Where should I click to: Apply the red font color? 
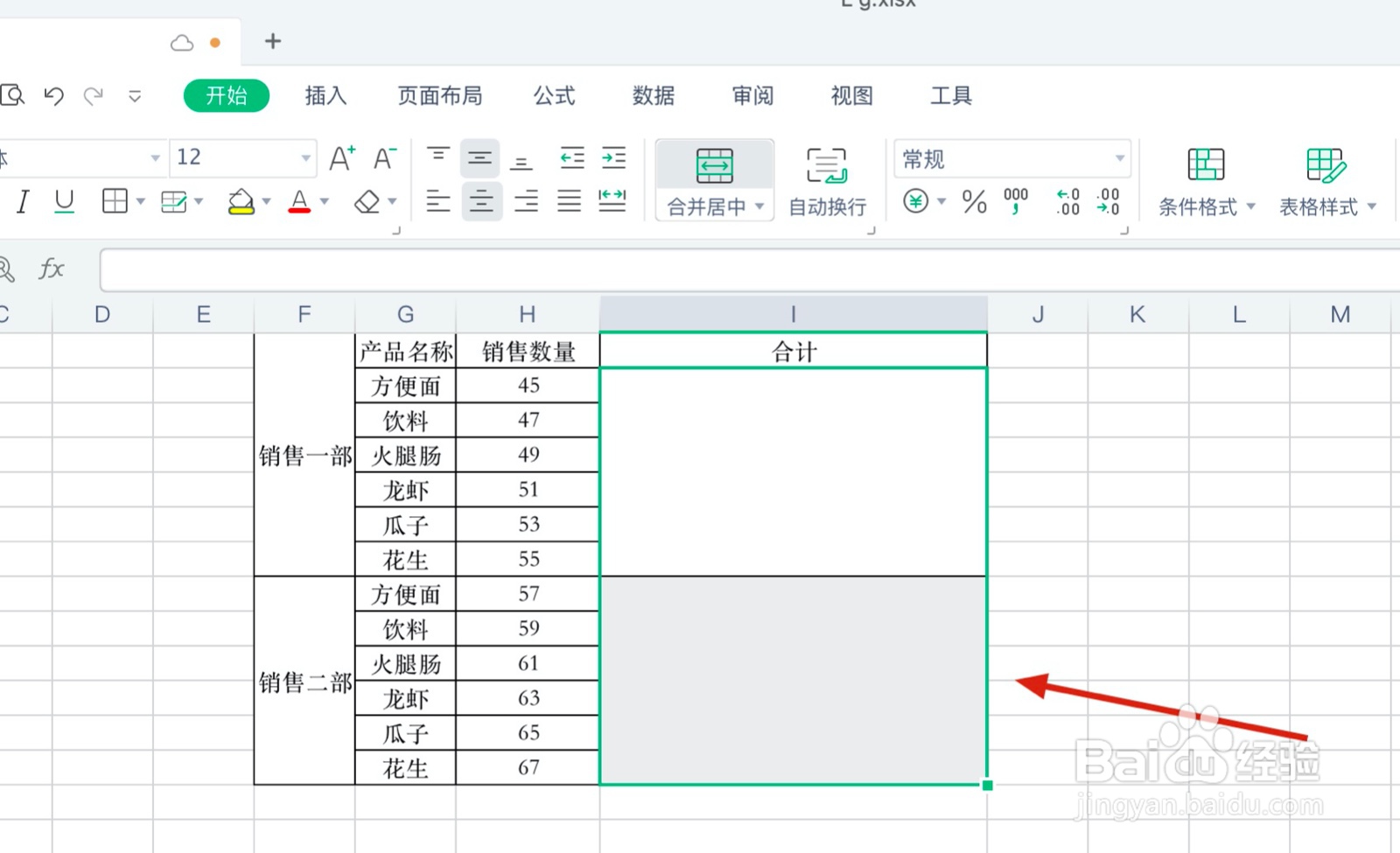[x=299, y=202]
